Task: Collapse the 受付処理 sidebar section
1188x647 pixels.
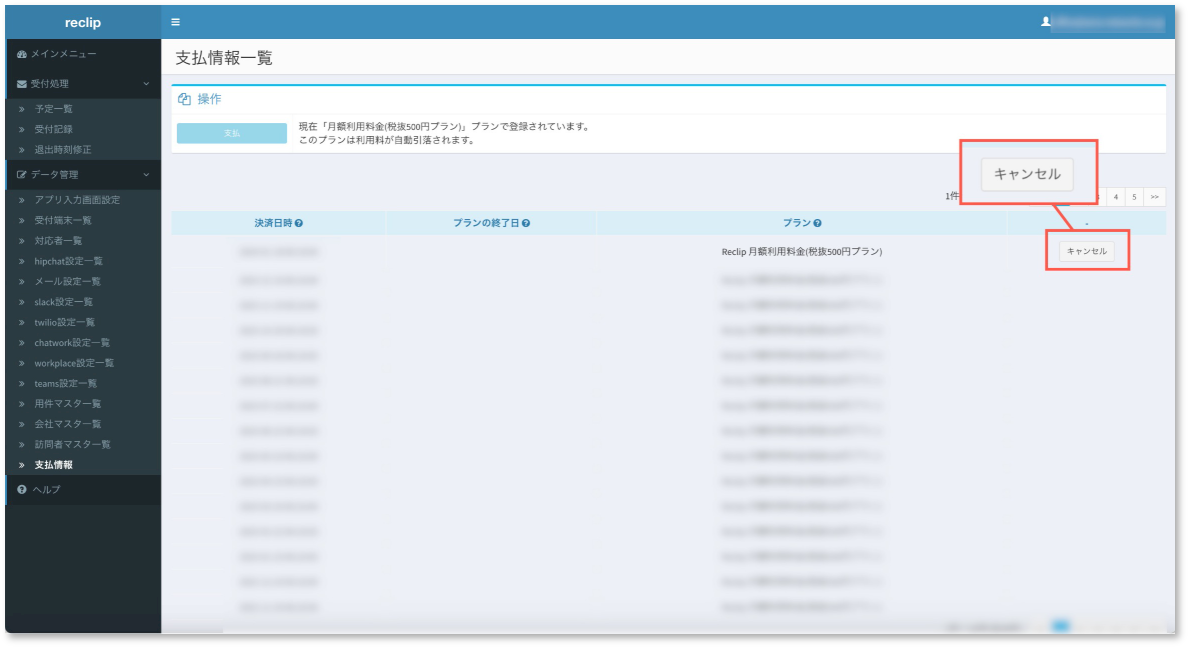Action: click(145, 85)
